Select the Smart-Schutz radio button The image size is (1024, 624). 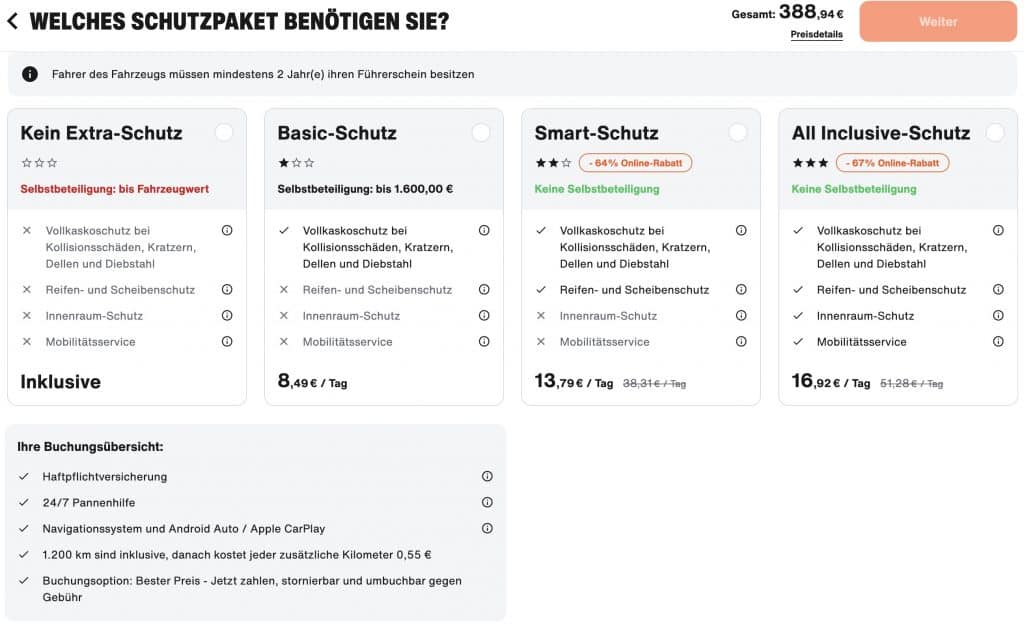[x=738, y=132]
